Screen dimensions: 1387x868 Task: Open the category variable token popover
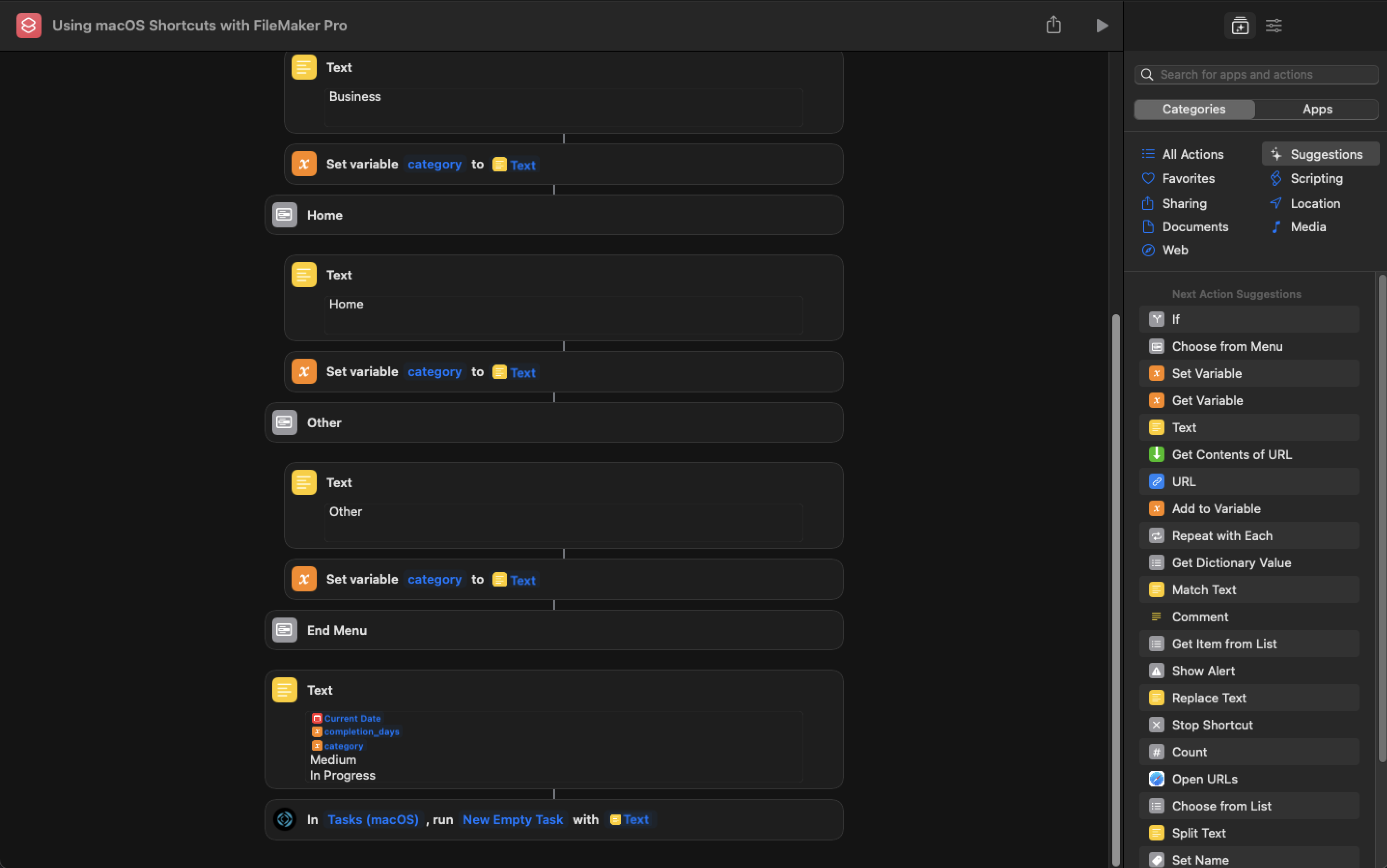(x=434, y=164)
